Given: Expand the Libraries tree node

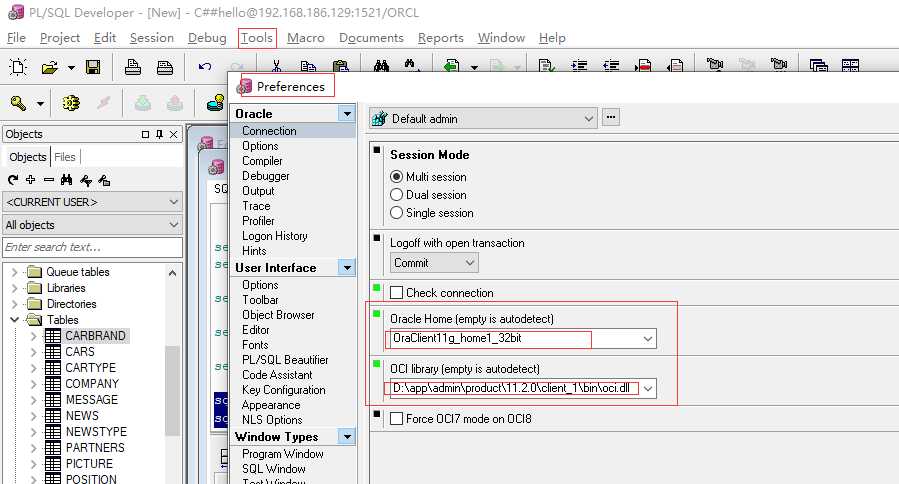Looking at the screenshot, I should [15, 288].
